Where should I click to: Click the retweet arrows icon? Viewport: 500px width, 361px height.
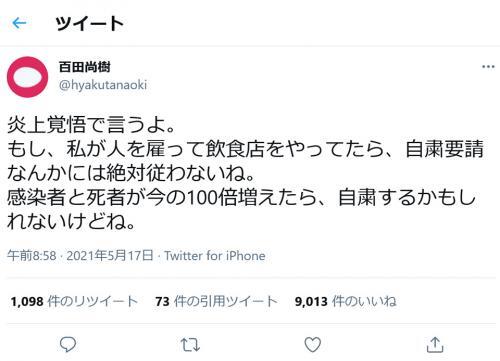(190, 345)
